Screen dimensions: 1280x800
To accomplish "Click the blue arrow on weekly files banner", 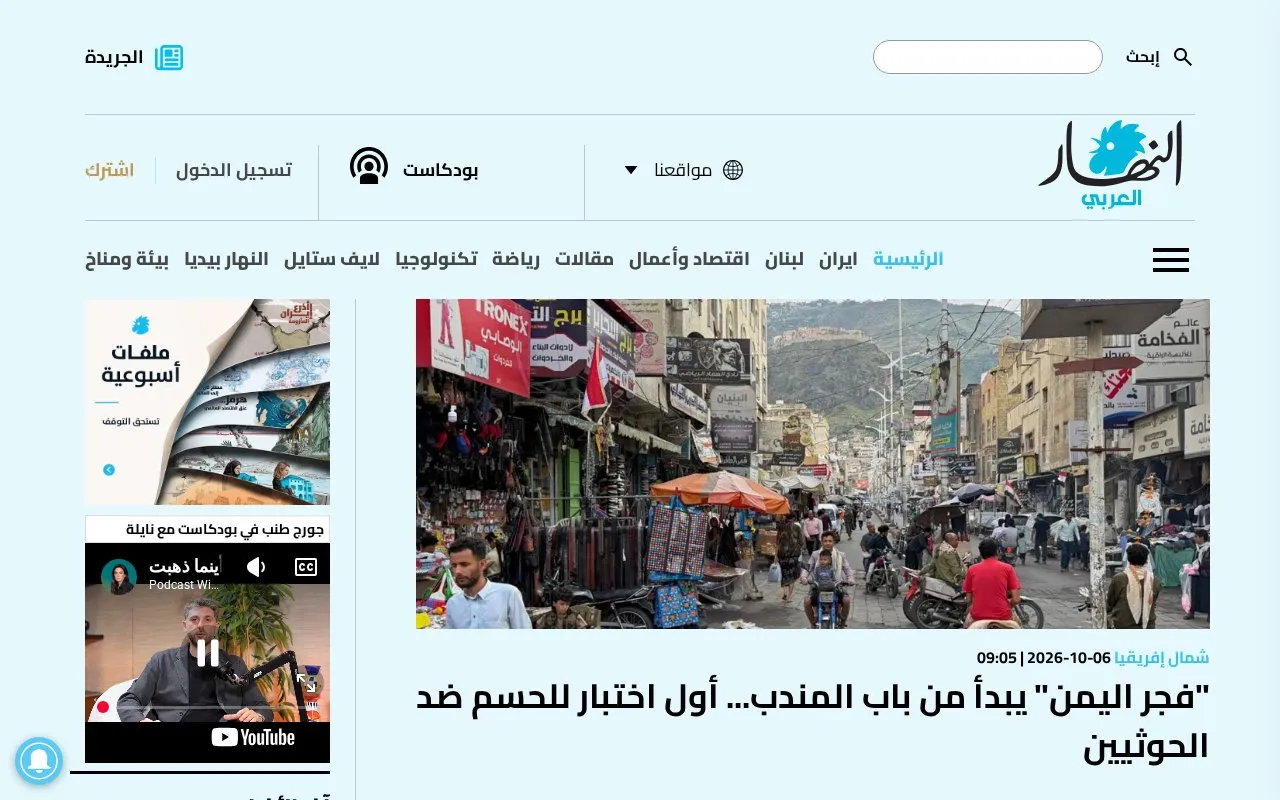I will [109, 470].
